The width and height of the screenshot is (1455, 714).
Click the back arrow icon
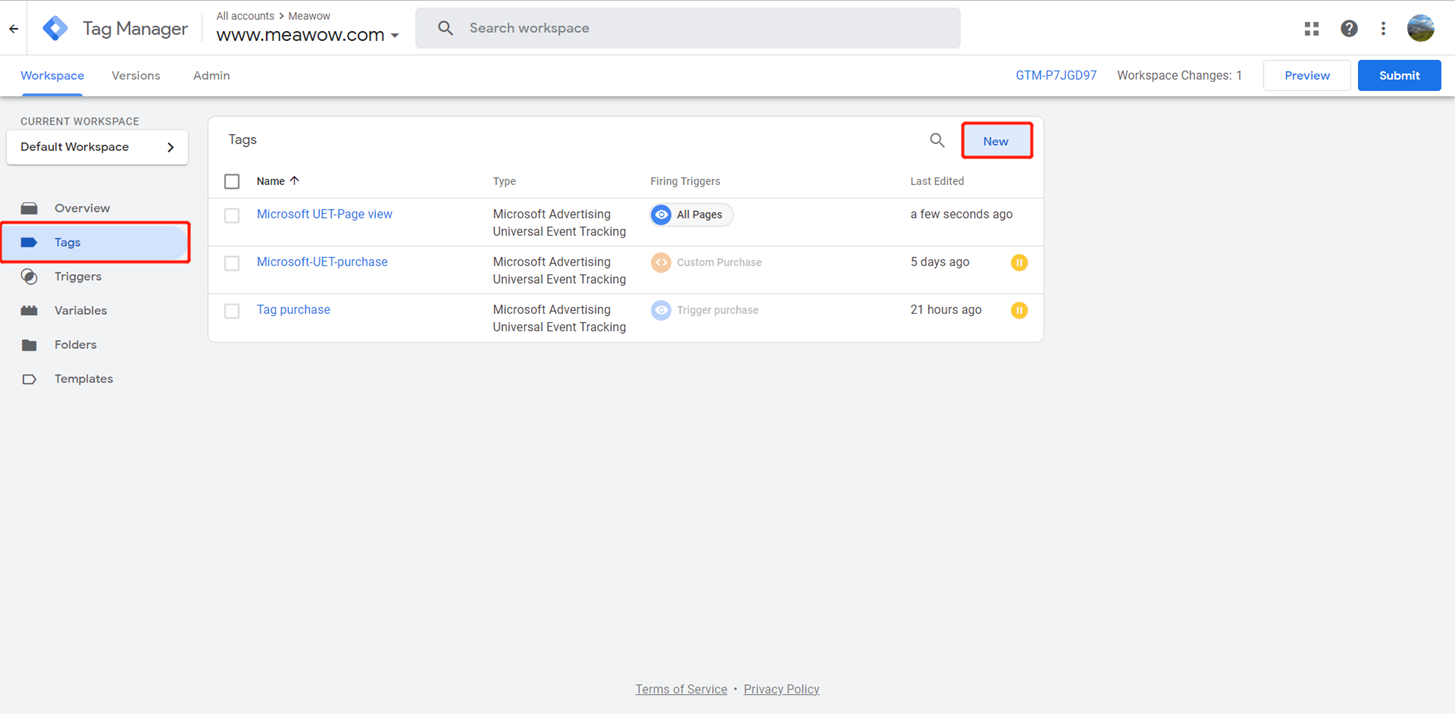point(14,29)
